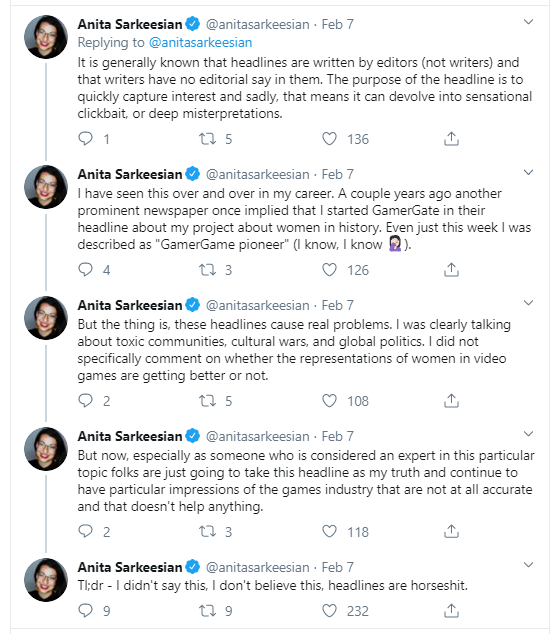Share the Tl;dr tweet

pyautogui.click(x=451, y=611)
